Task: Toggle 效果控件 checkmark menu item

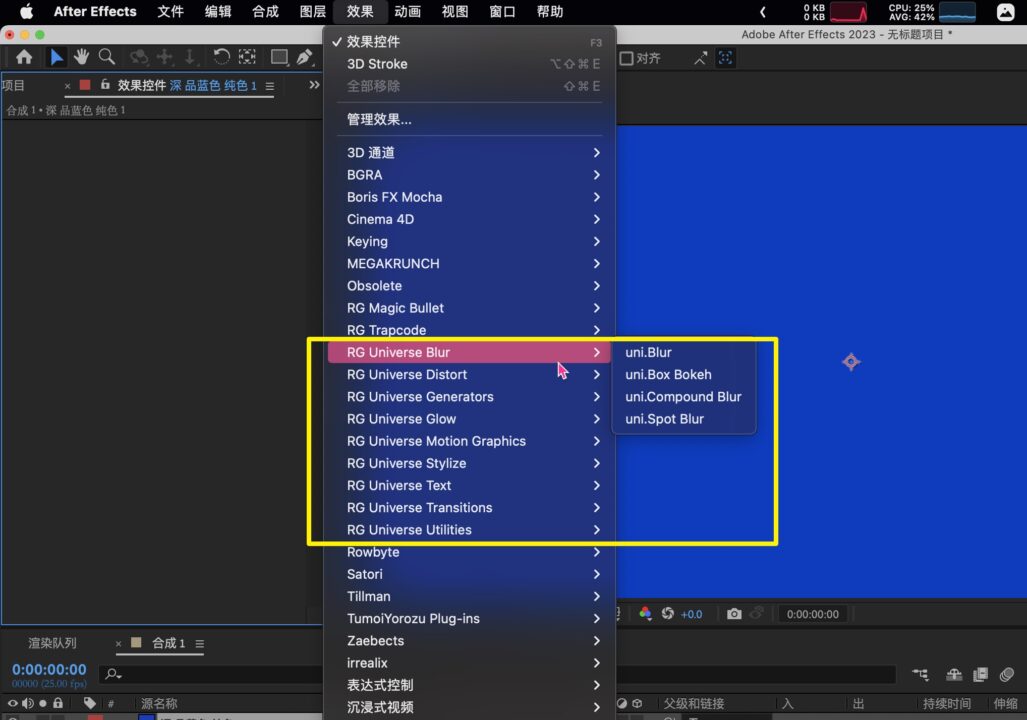Action: tap(373, 42)
